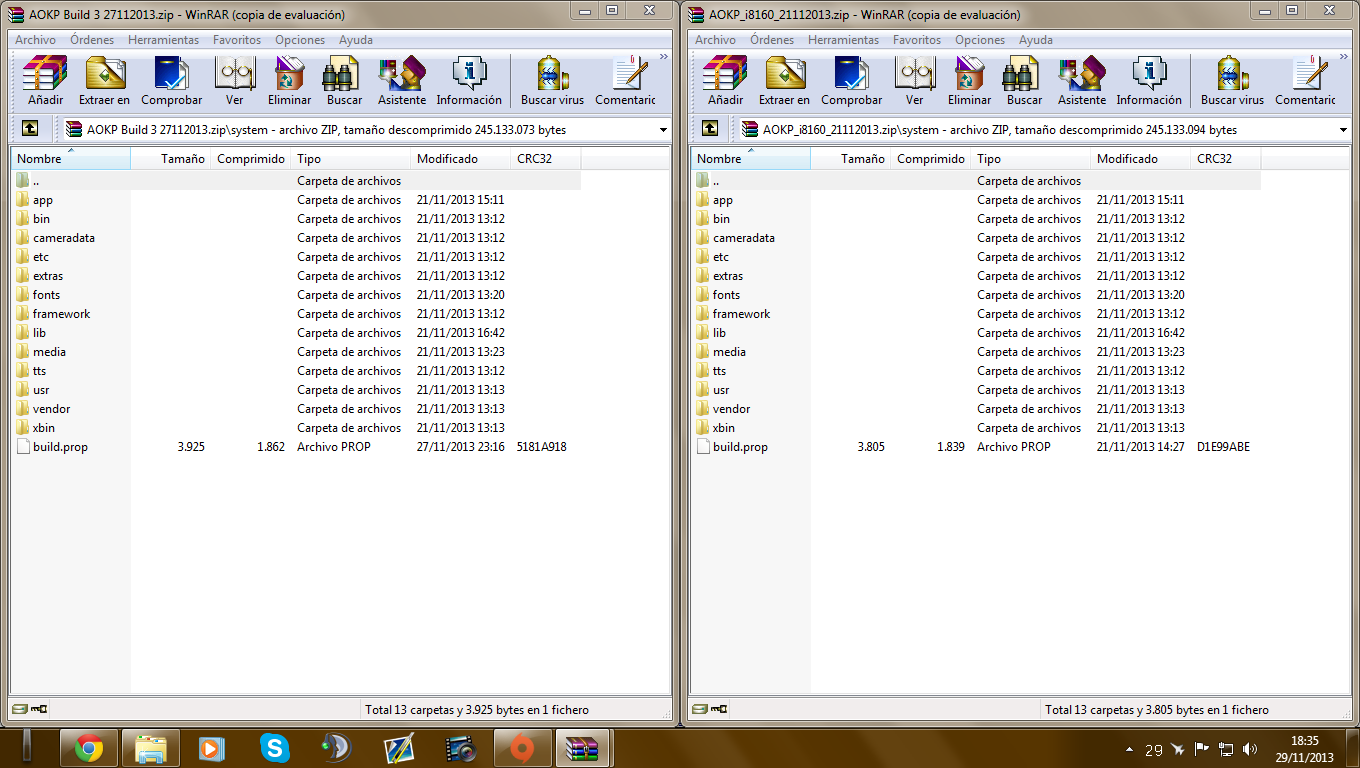Click the status bar drive and key icon in the left window
1360x768 pixels.
[29, 709]
